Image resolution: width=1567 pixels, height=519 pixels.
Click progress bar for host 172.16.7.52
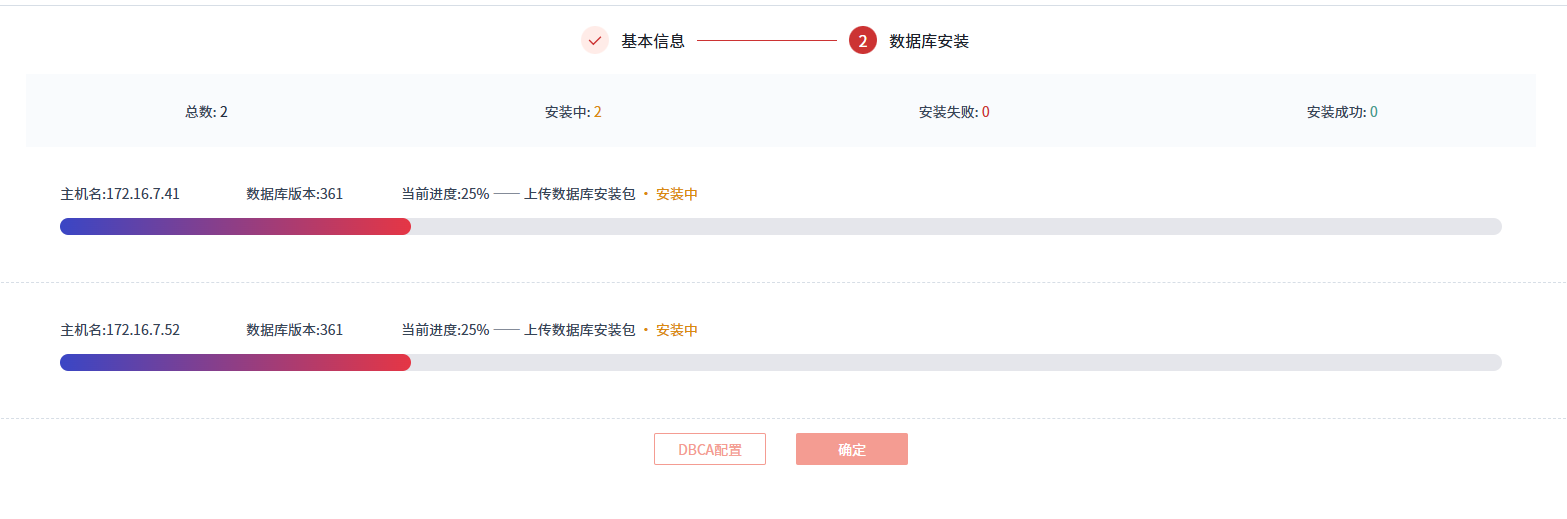click(780, 363)
